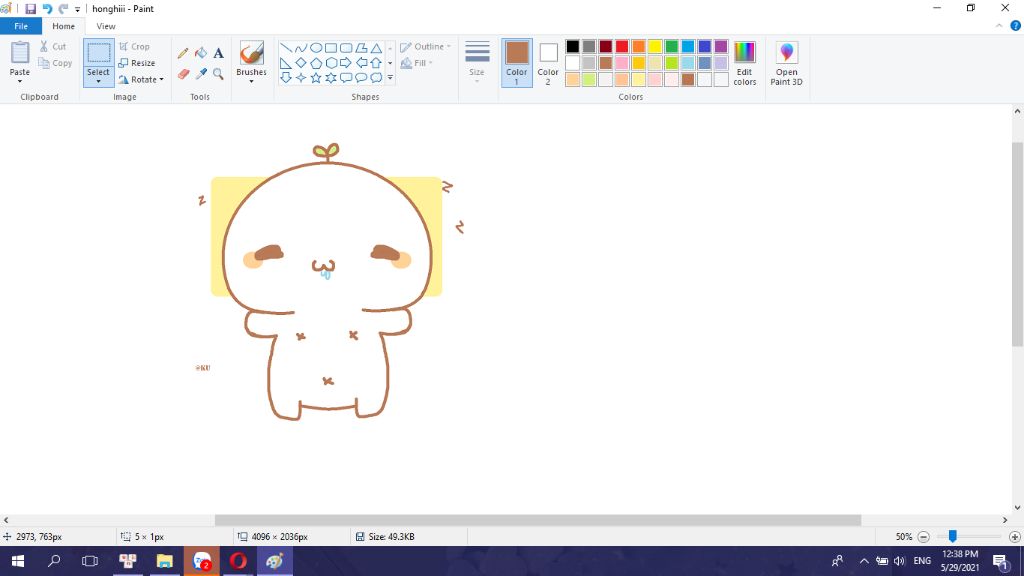
Task: Click Edit colors button
Action: pos(744,63)
